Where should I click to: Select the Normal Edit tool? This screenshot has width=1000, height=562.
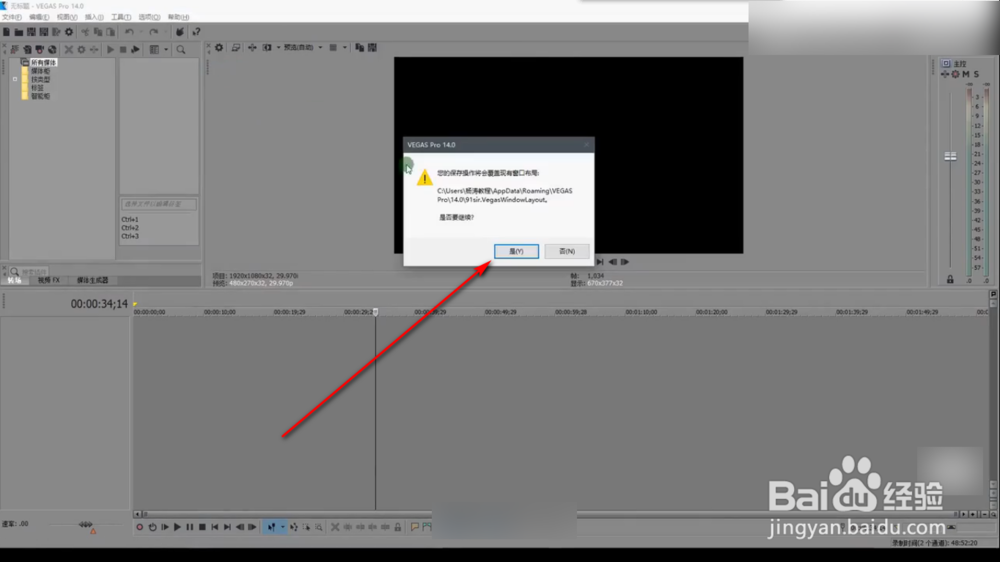click(272, 527)
